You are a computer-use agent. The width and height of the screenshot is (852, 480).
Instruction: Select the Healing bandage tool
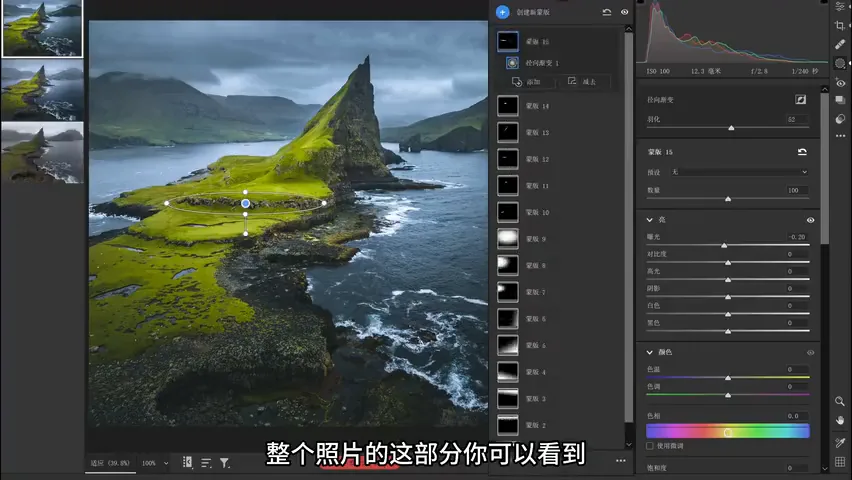[840, 45]
